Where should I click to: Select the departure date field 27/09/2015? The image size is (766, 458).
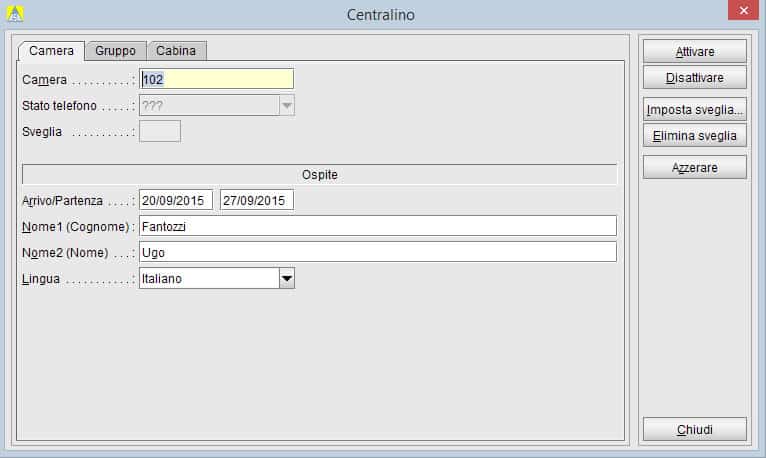(x=257, y=200)
